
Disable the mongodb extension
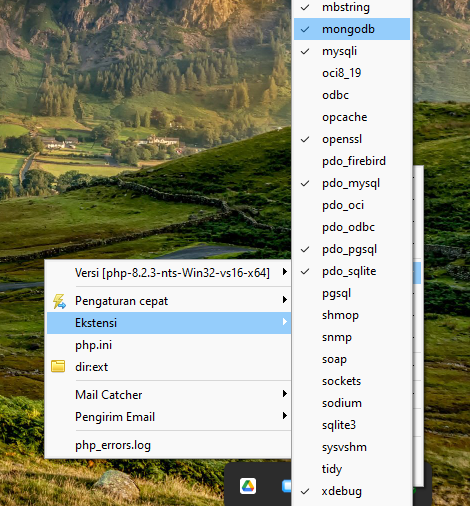click(x=352, y=29)
